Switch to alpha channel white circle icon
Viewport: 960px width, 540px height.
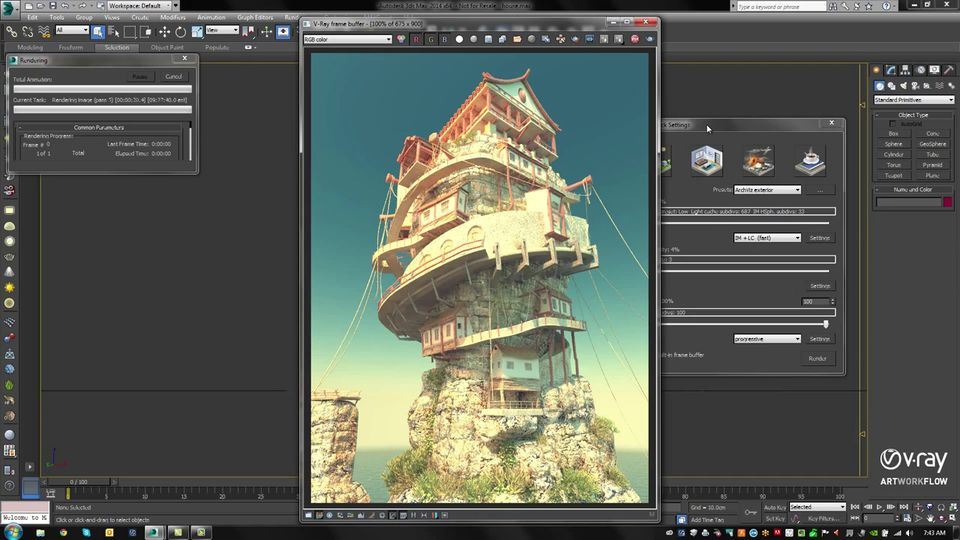pyautogui.click(x=459, y=39)
